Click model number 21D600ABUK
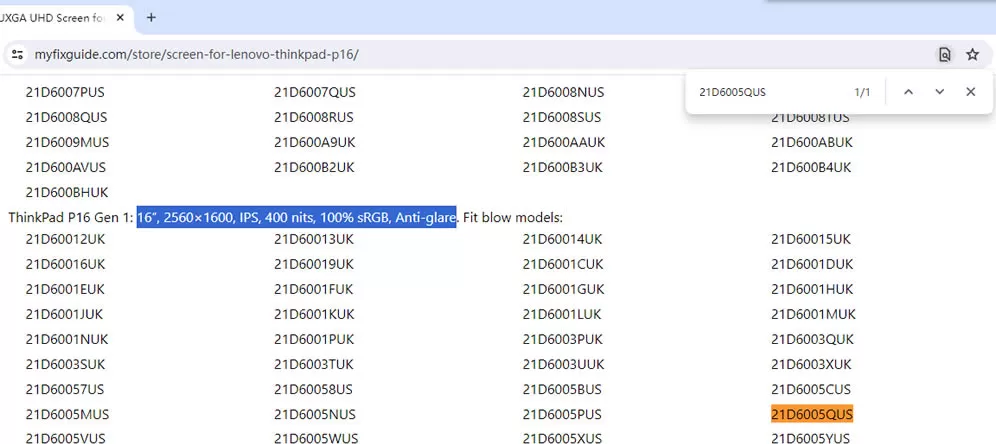 tap(812, 143)
